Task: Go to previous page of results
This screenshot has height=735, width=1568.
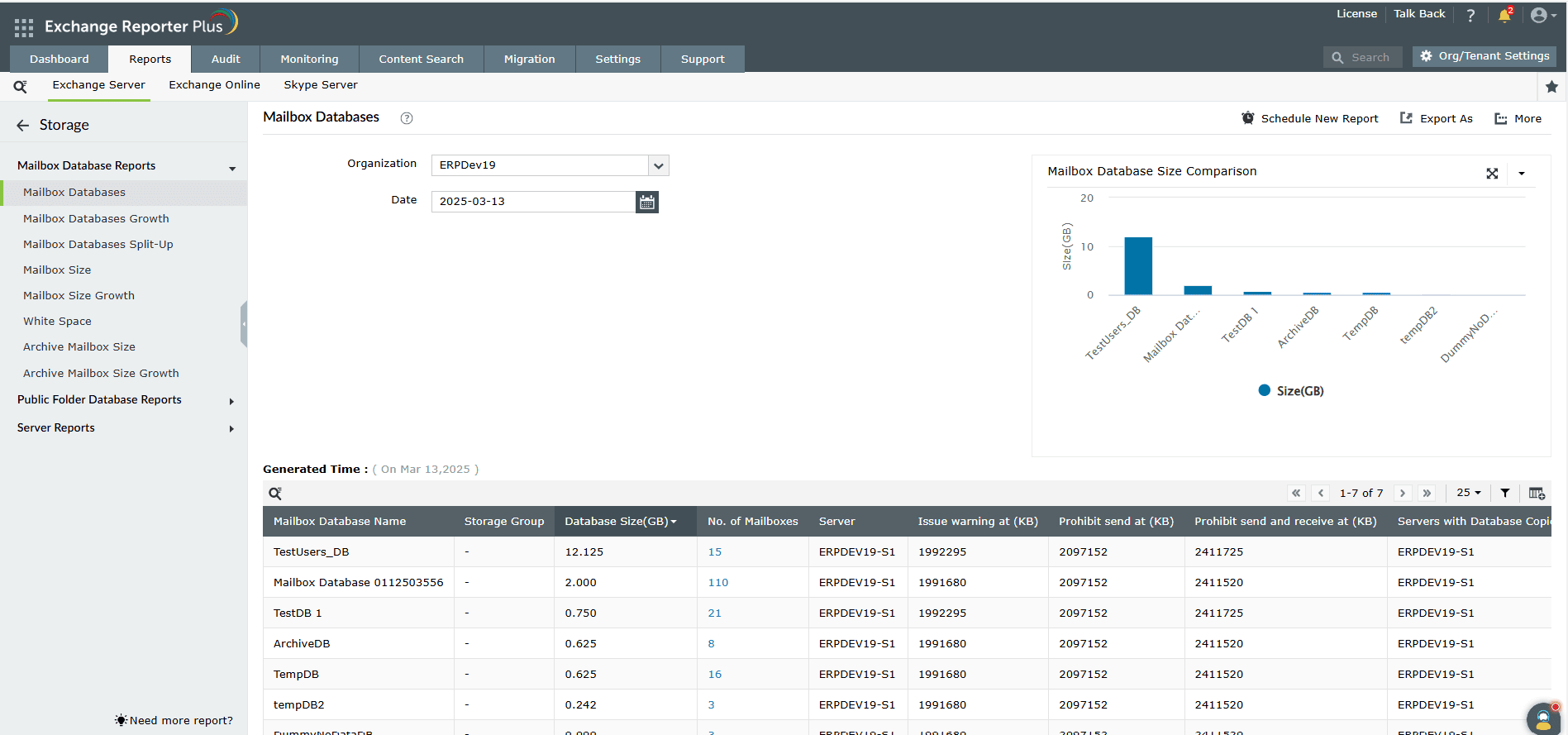Action: click(x=1321, y=494)
